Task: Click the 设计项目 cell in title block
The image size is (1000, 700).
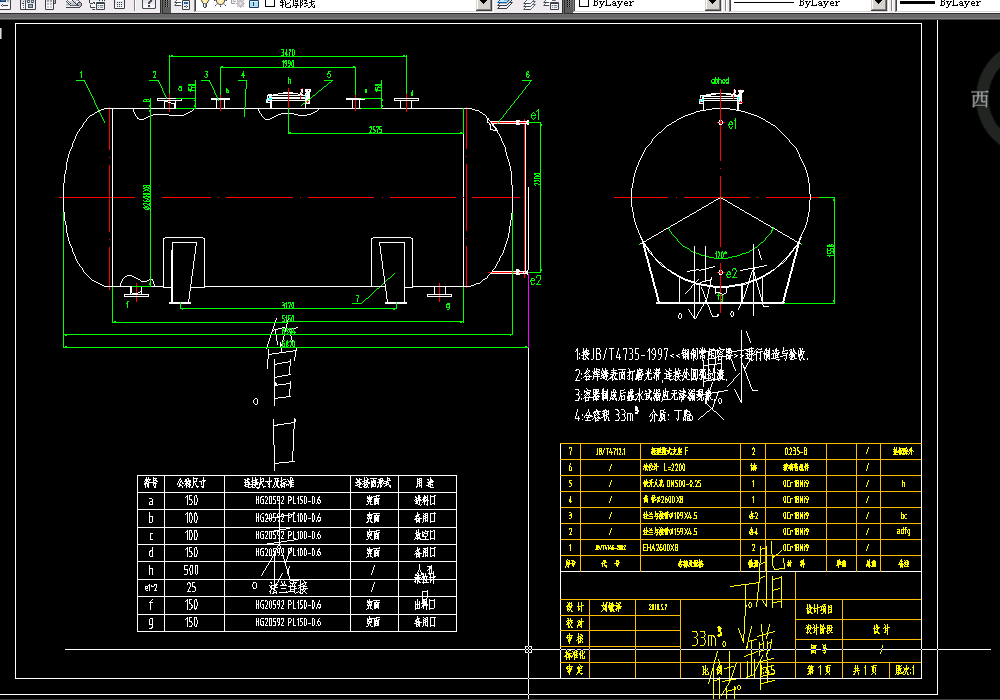Action: click(x=825, y=608)
